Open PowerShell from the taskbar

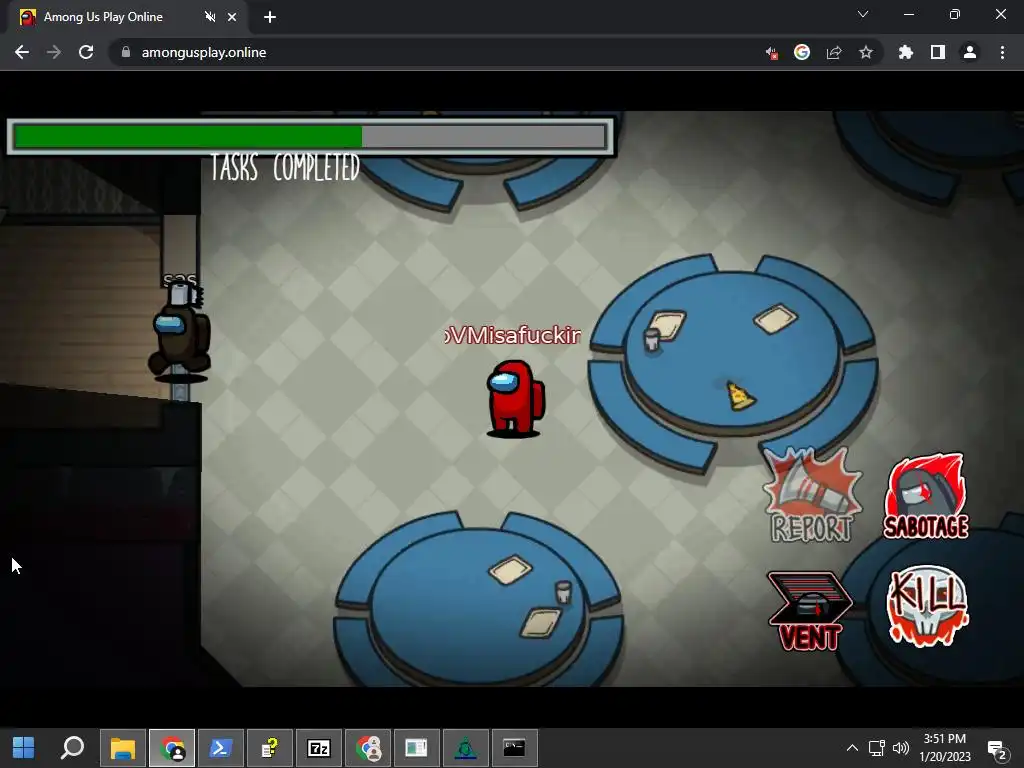[x=221, y=748]
